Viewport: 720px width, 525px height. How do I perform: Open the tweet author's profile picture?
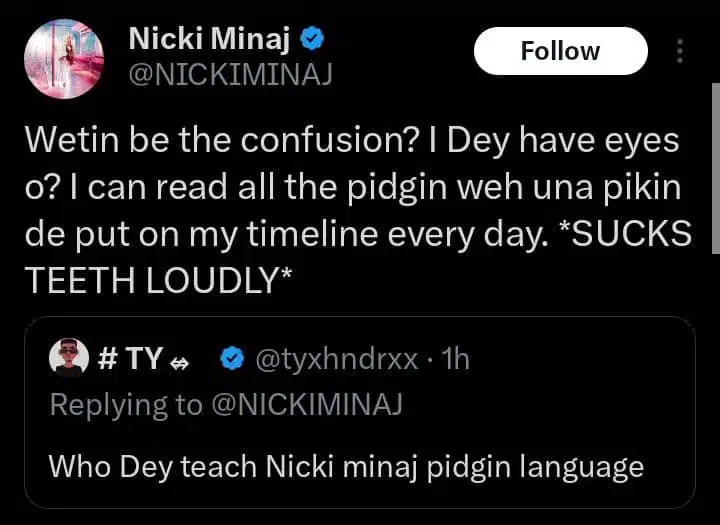tap(64, 58)
